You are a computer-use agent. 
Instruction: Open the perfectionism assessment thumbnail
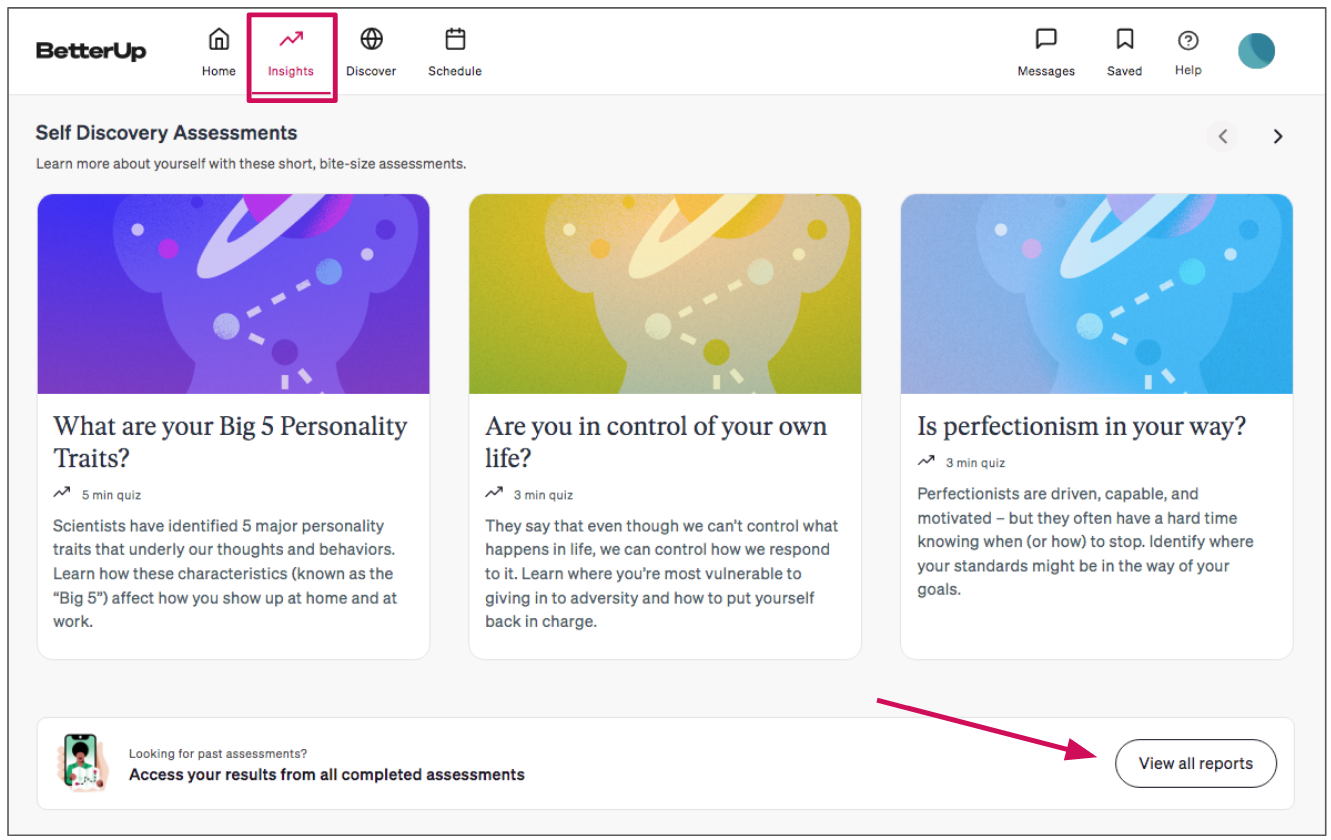coord(1097,294)
